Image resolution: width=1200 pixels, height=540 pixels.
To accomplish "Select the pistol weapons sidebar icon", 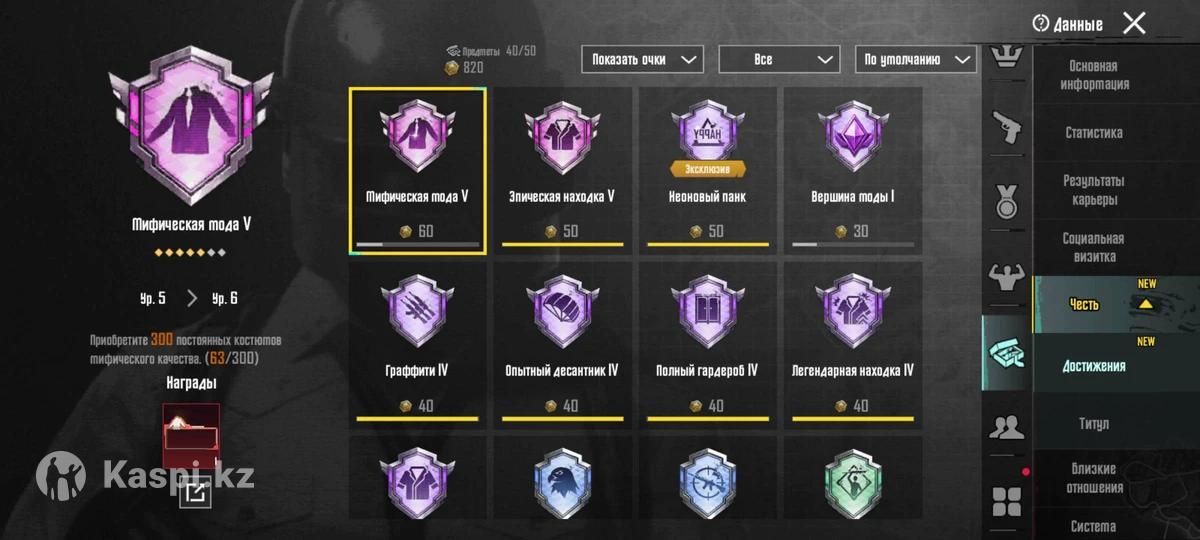I will tap(1007, 127).
